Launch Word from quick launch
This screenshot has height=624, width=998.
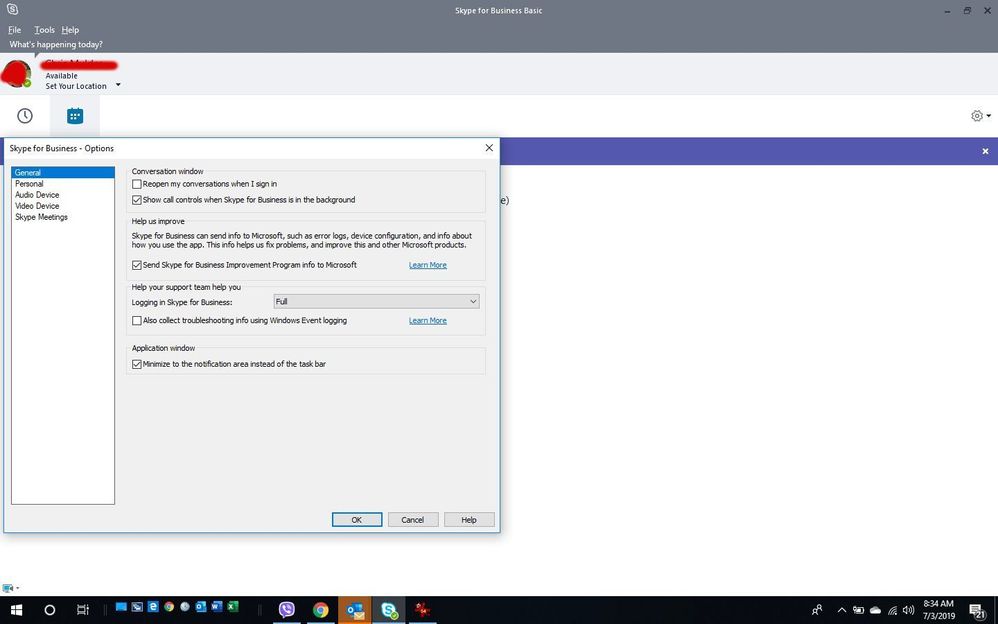click(x=216, y=607)
